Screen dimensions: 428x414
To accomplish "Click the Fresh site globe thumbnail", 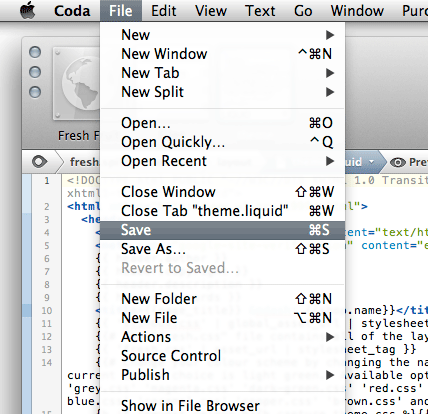I will pyautogui.click(x=77, y=83).
